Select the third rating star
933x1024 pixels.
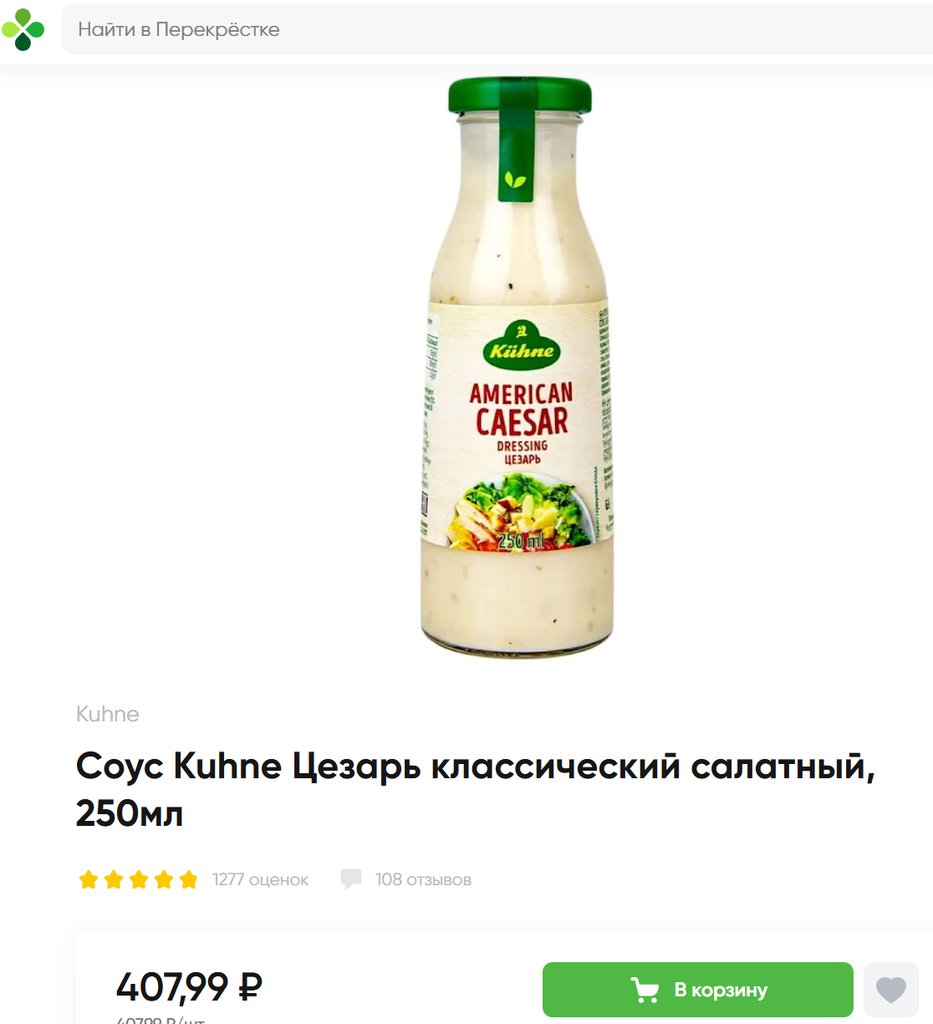tap(138, 880)
